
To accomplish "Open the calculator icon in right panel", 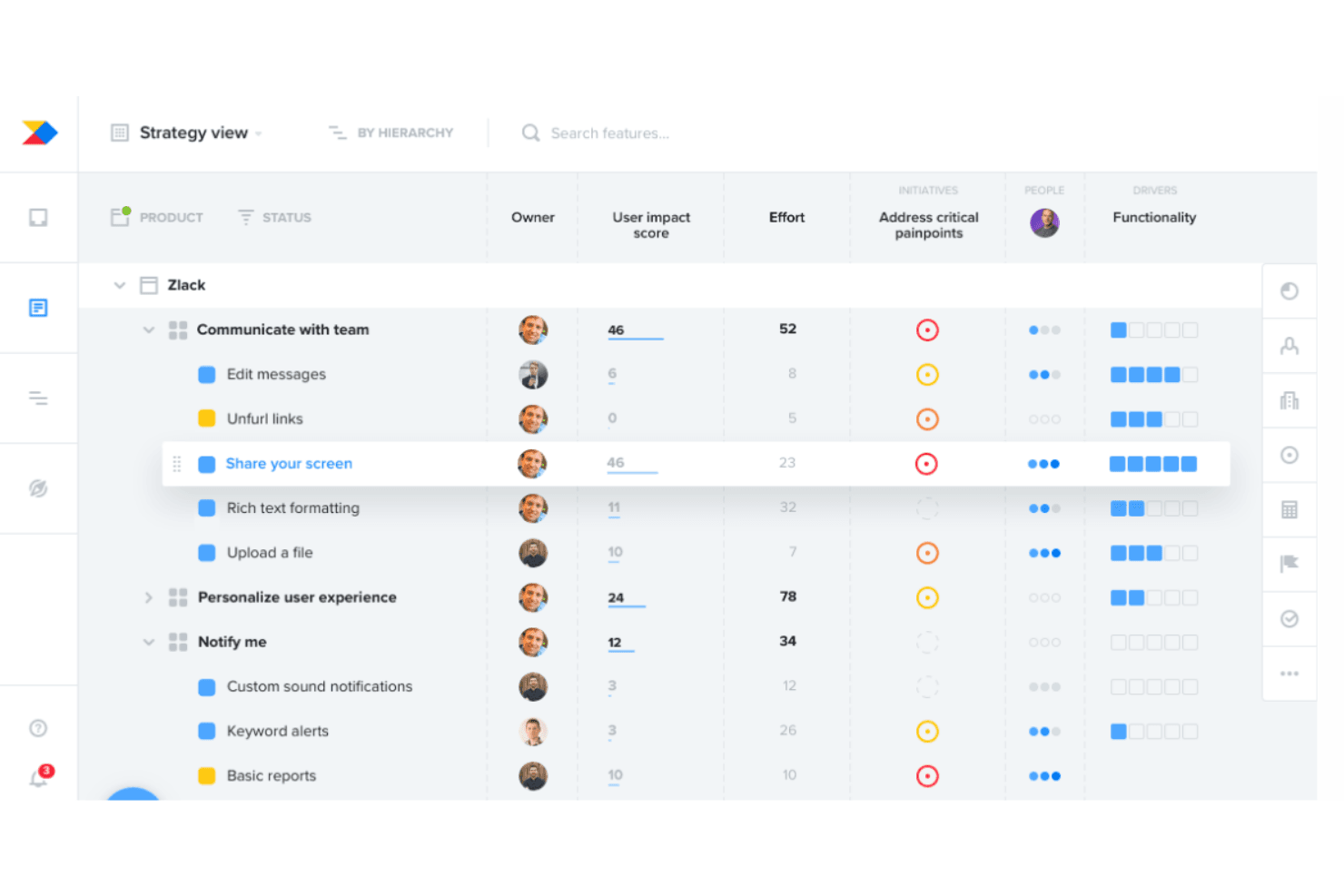I will (x=1290, y=509).
